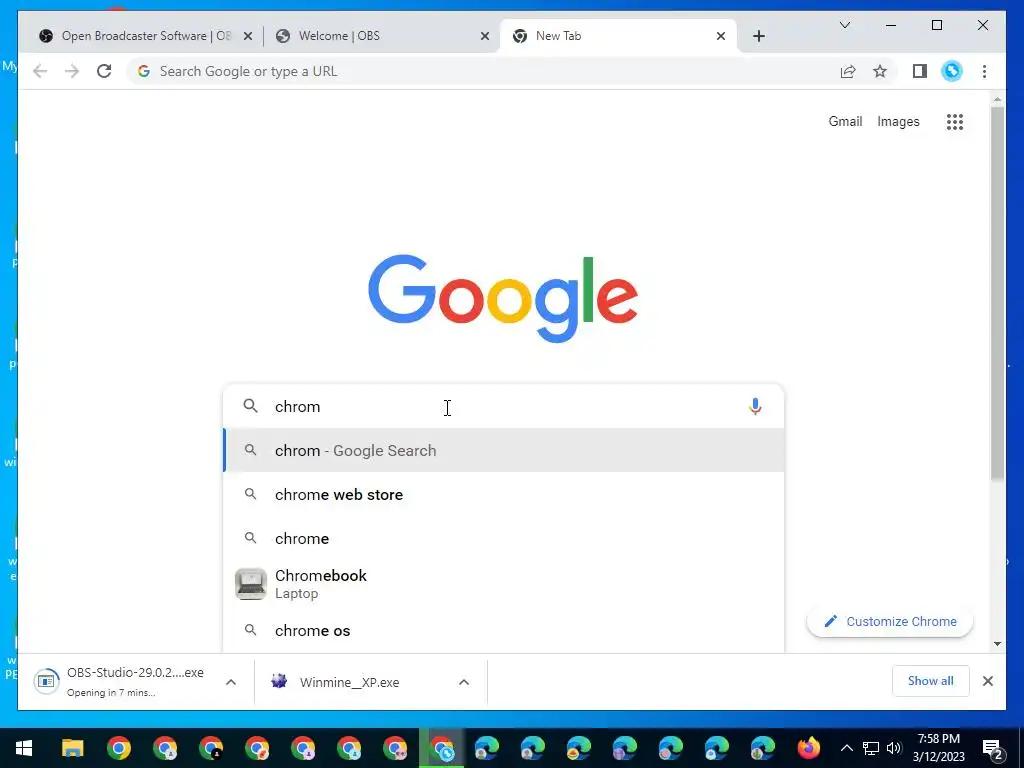Open the Windows Start menu
Screen dimensions: 1024x768
tap(24, 748)
